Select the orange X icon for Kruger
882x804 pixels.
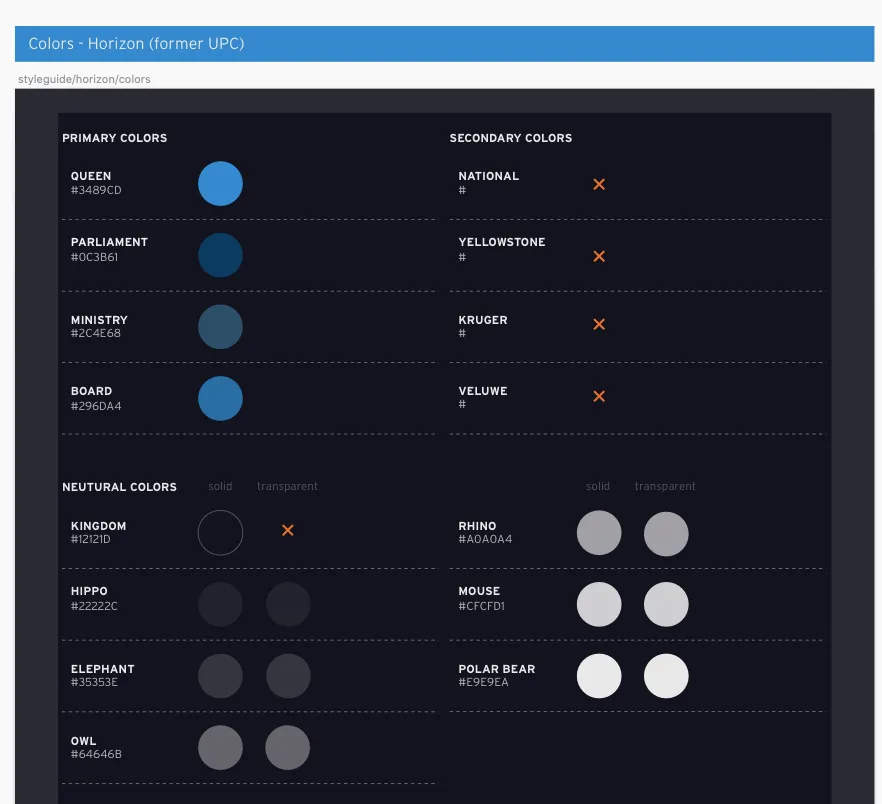click(x=599, y=324)
